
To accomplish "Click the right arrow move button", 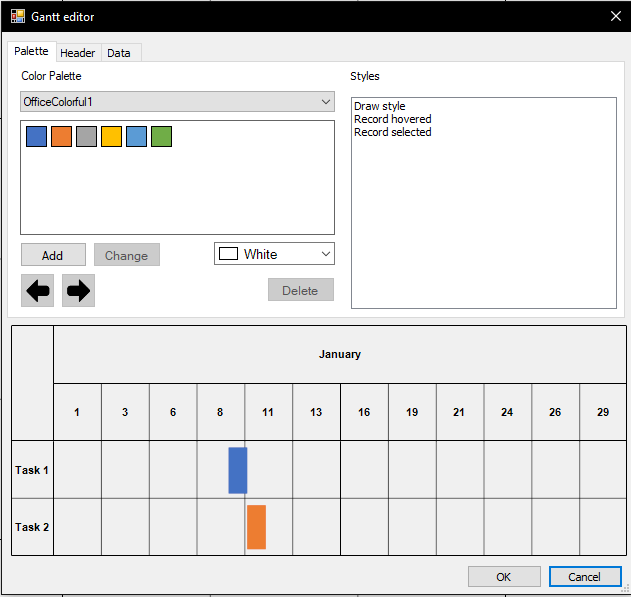I will [78, 290].
